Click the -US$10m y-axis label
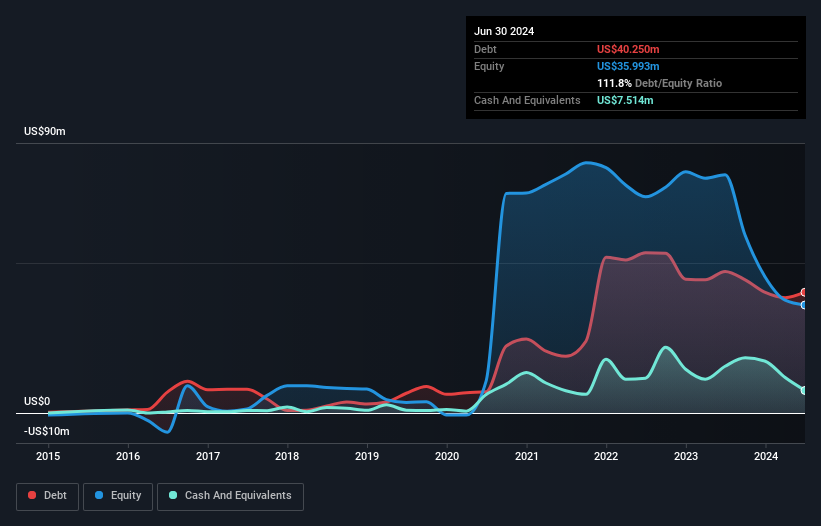Viewport: 821px width, 526px height. pos(47,431)
